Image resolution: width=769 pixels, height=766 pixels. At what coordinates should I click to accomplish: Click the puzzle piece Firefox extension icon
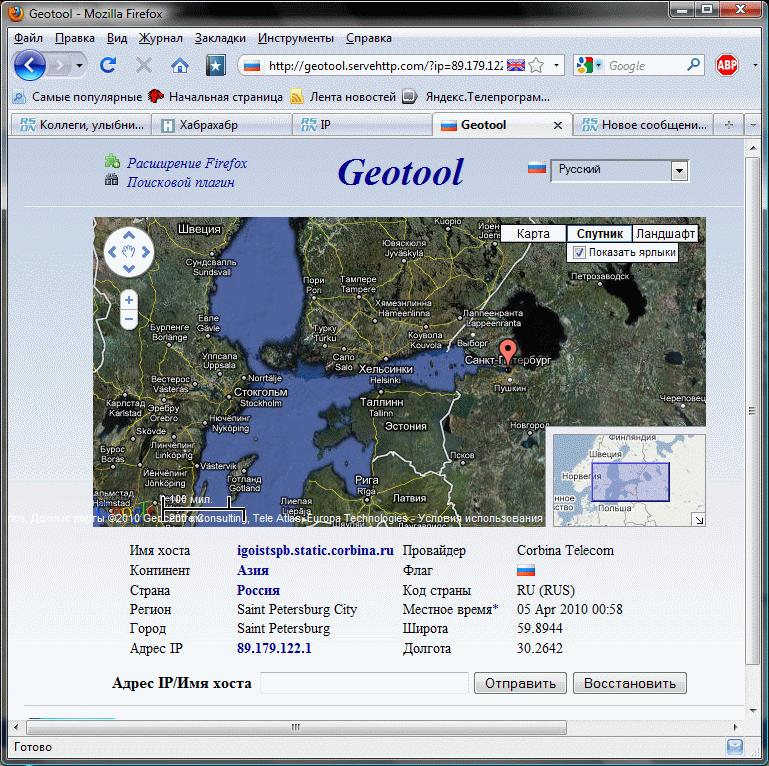(x=112, y=161)
